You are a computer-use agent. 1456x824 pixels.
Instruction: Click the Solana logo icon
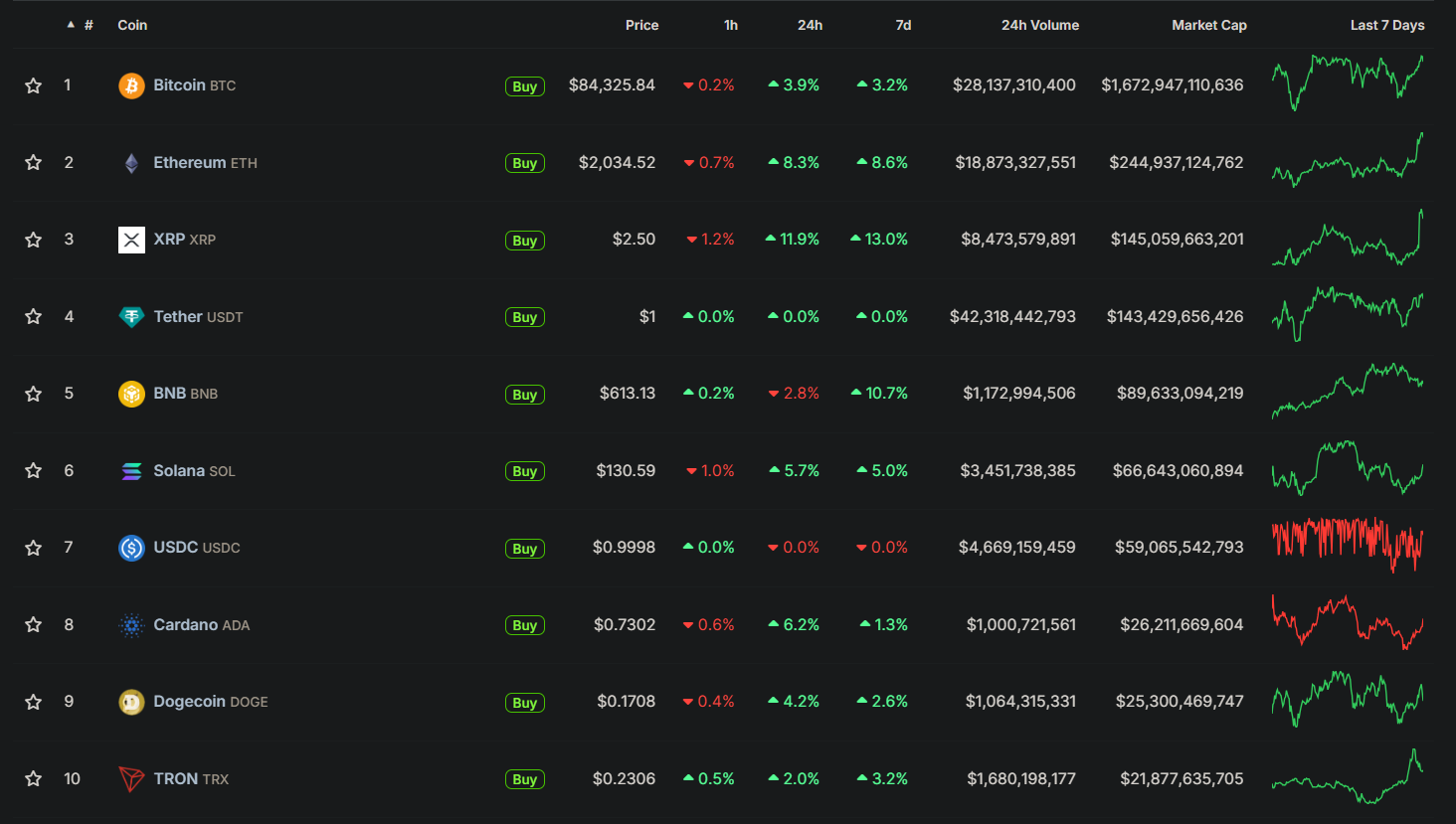click(131, 471)
